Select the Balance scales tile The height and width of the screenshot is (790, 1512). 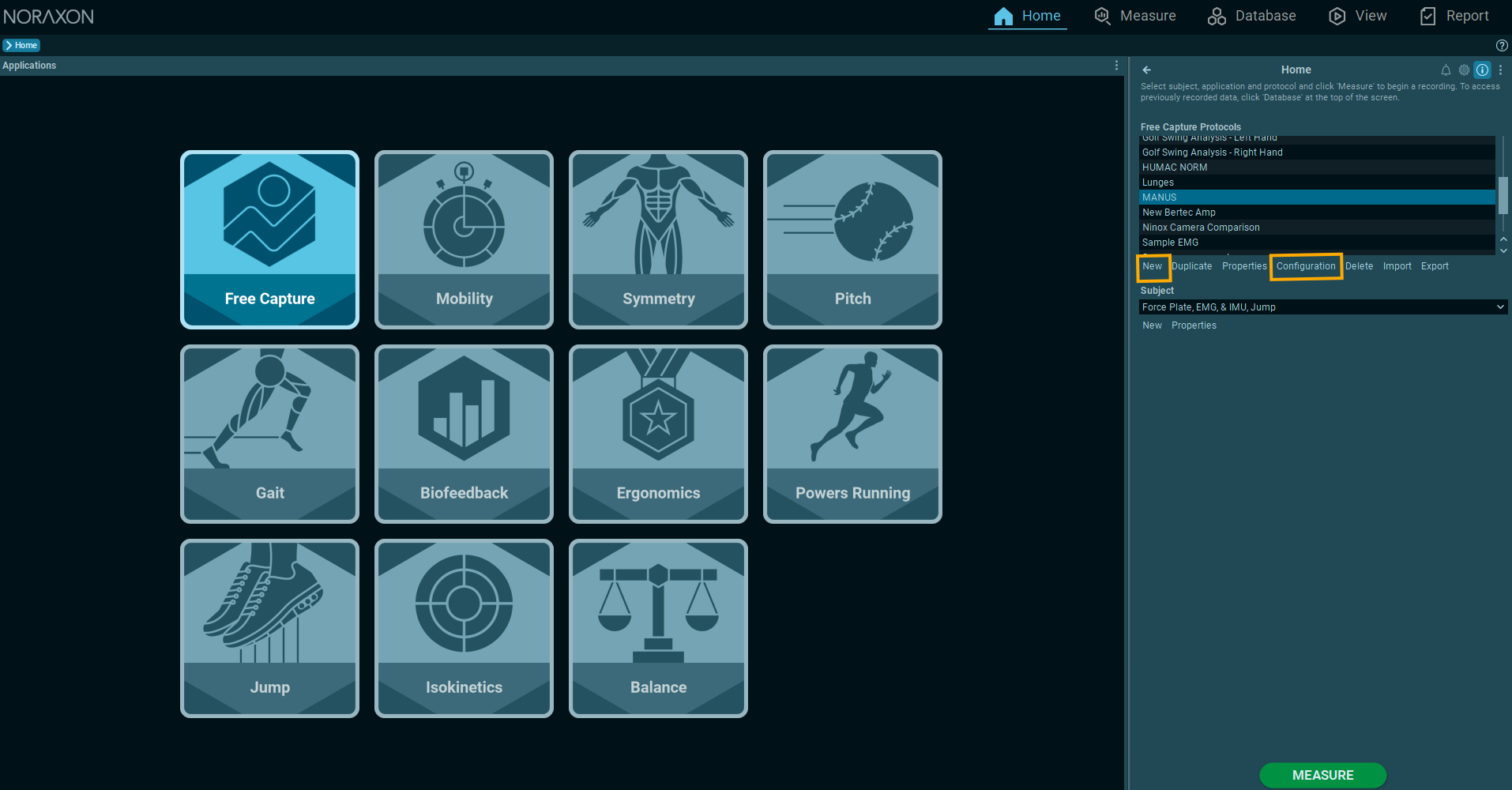click(658, 628)
